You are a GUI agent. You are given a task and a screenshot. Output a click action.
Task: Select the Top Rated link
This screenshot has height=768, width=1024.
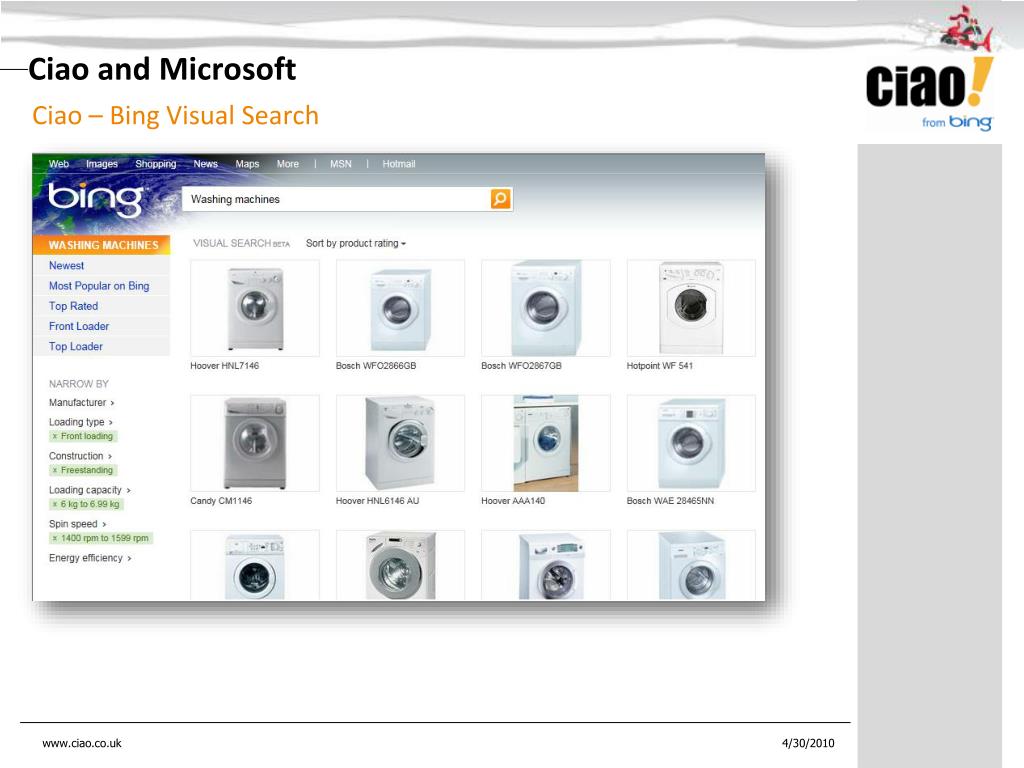(73, 306)
